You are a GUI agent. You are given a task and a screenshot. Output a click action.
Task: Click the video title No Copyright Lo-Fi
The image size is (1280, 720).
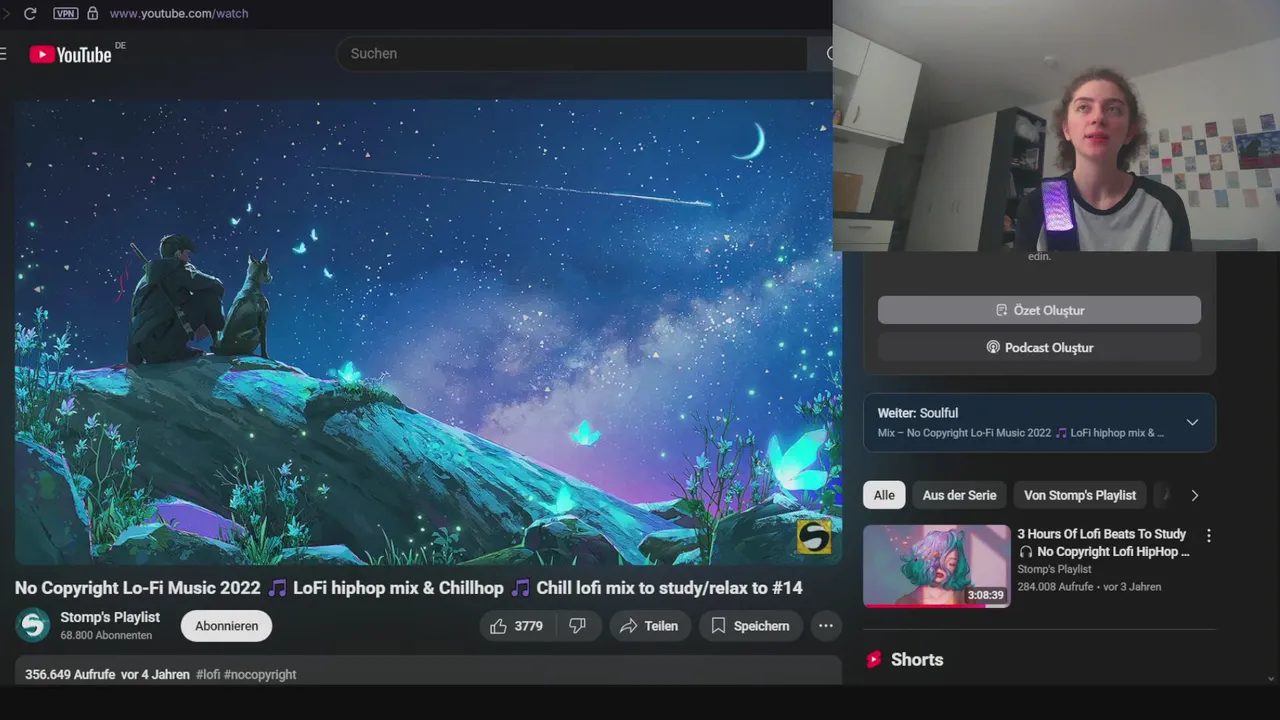[408, 588]
